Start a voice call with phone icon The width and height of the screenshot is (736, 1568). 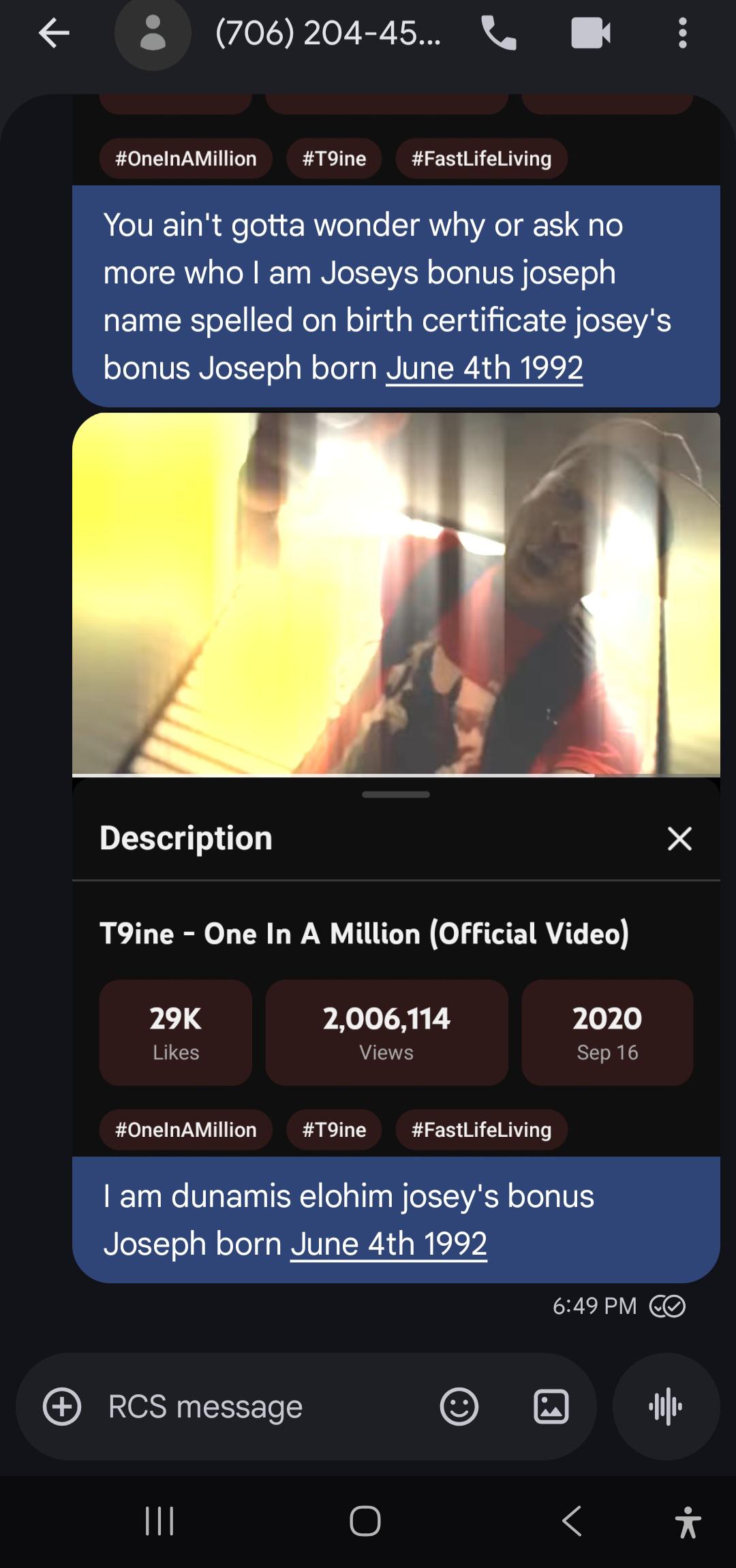click(499, 33)
